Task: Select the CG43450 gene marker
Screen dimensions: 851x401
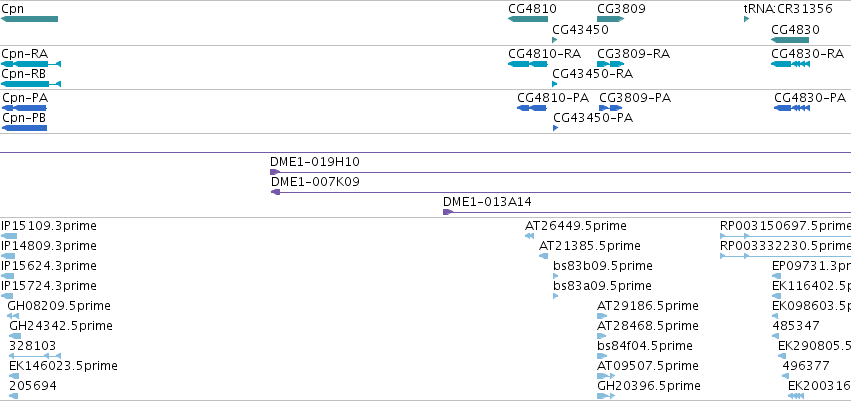Action: coord(555,40)
